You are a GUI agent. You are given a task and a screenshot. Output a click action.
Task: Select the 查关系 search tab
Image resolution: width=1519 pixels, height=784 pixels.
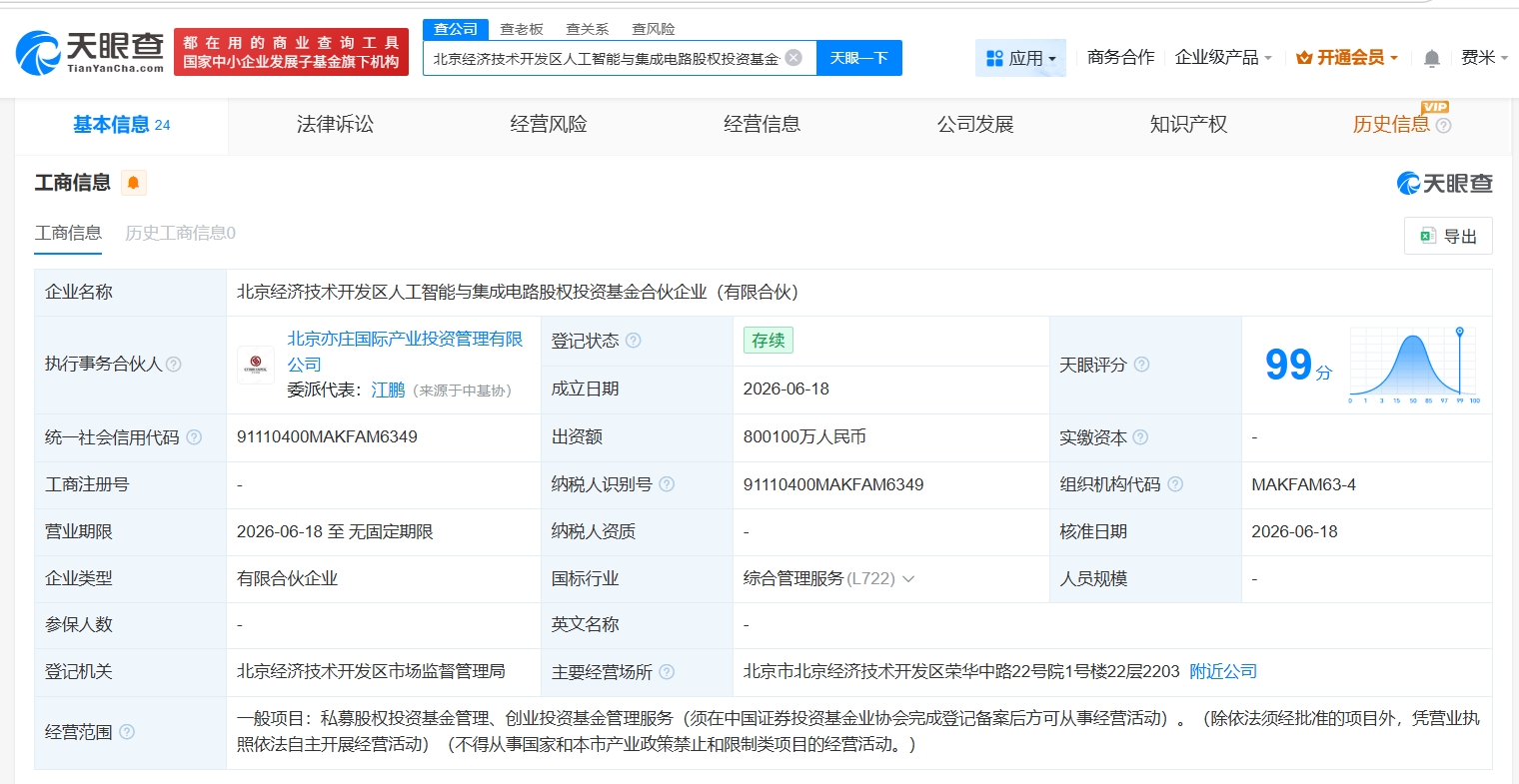click(588, 29)
